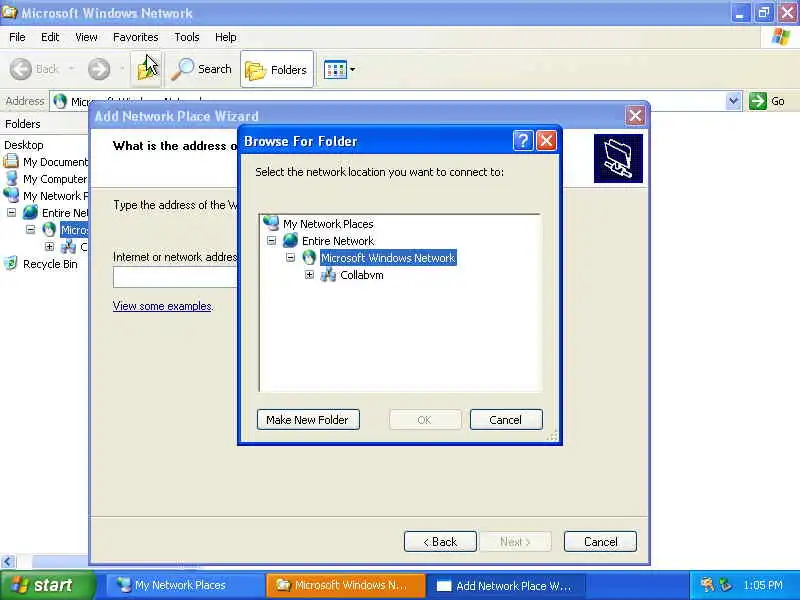800x600 pixels.
Task: Select Entire Network in the dialog tree
Action: (x=338, y=241)
